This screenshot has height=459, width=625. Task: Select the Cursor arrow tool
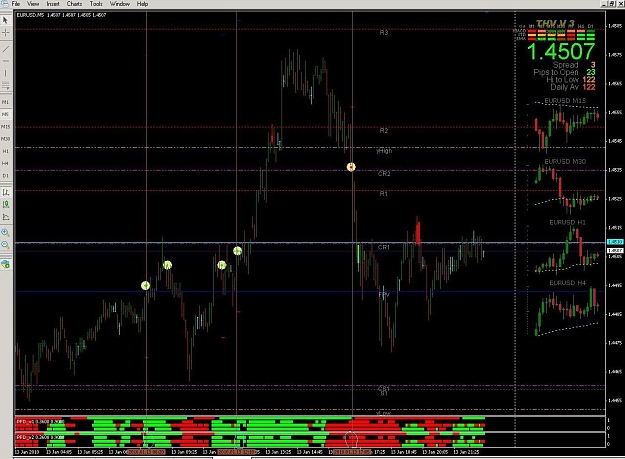[6, 20]
